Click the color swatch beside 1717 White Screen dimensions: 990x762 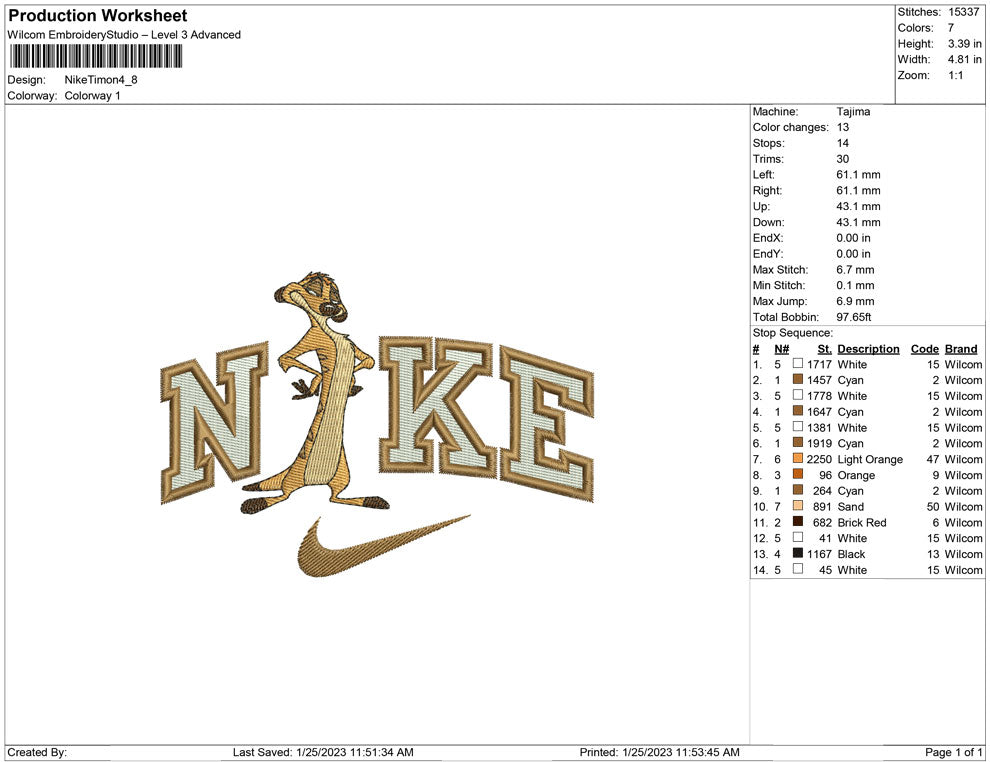pyautogui.click(x=798, y=364)
